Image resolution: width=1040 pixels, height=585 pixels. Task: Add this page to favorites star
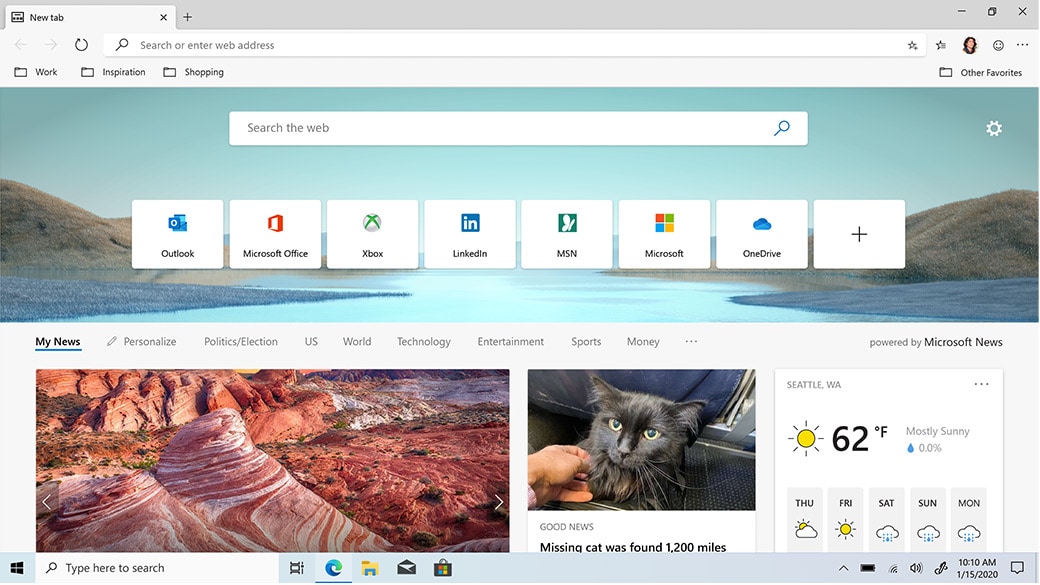(912, 45)
